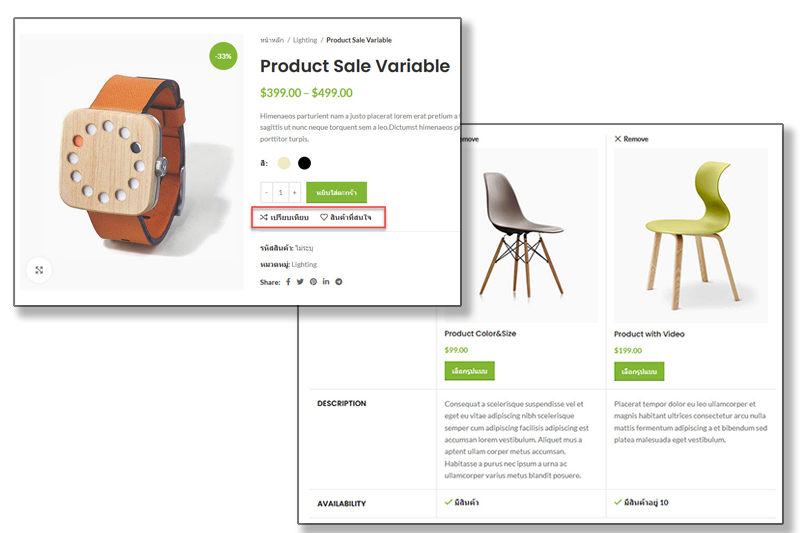Share via LinkedIn icon

(x=326, y=282)
